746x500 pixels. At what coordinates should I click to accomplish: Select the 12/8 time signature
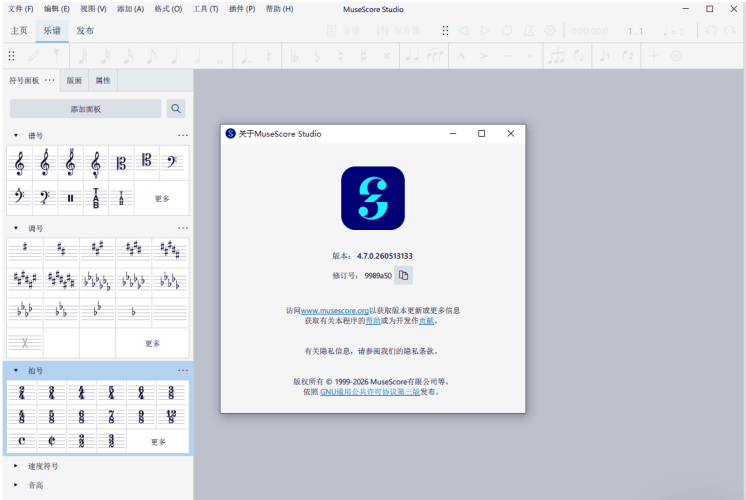(x=171, y=417)
